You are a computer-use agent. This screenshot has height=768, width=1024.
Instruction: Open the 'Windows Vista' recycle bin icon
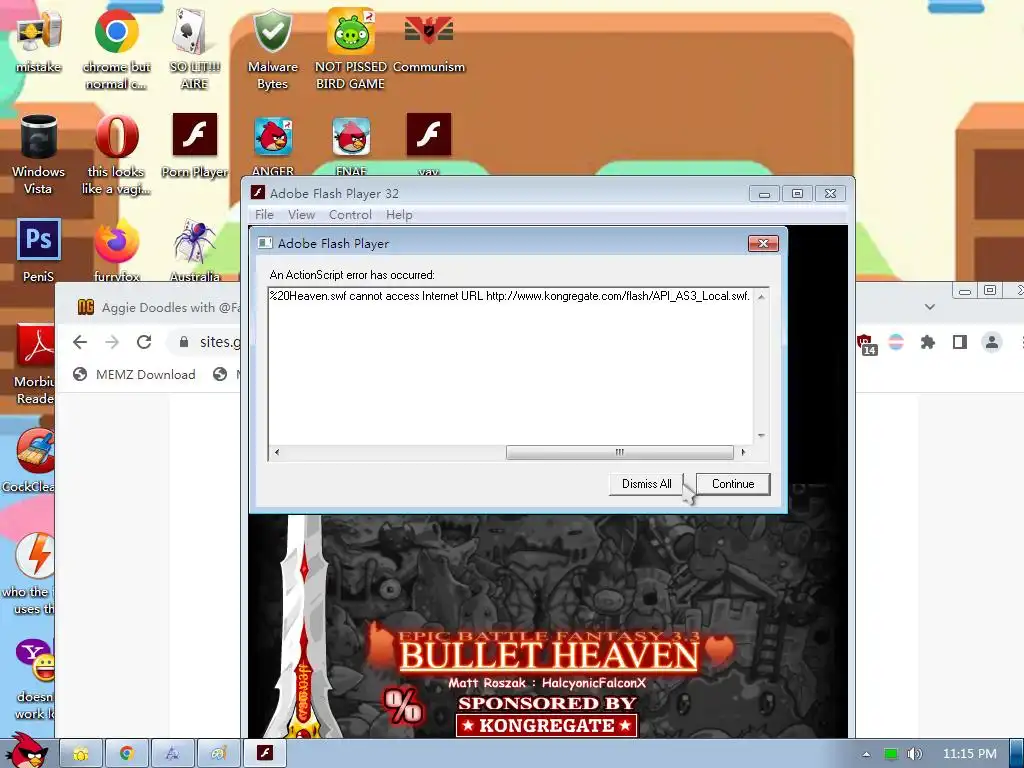38,154
